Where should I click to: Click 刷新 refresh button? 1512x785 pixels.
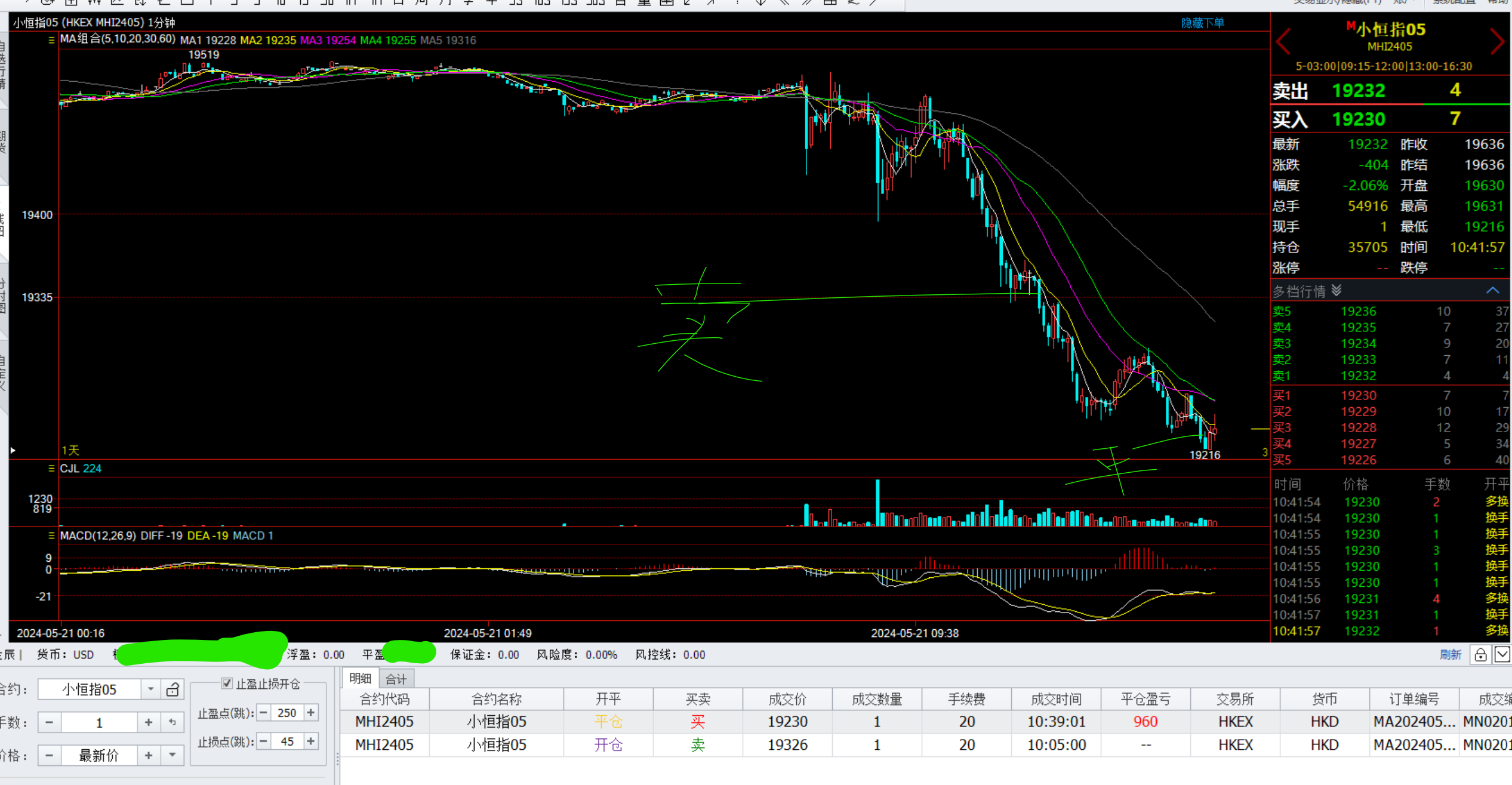pos(1450,655)
